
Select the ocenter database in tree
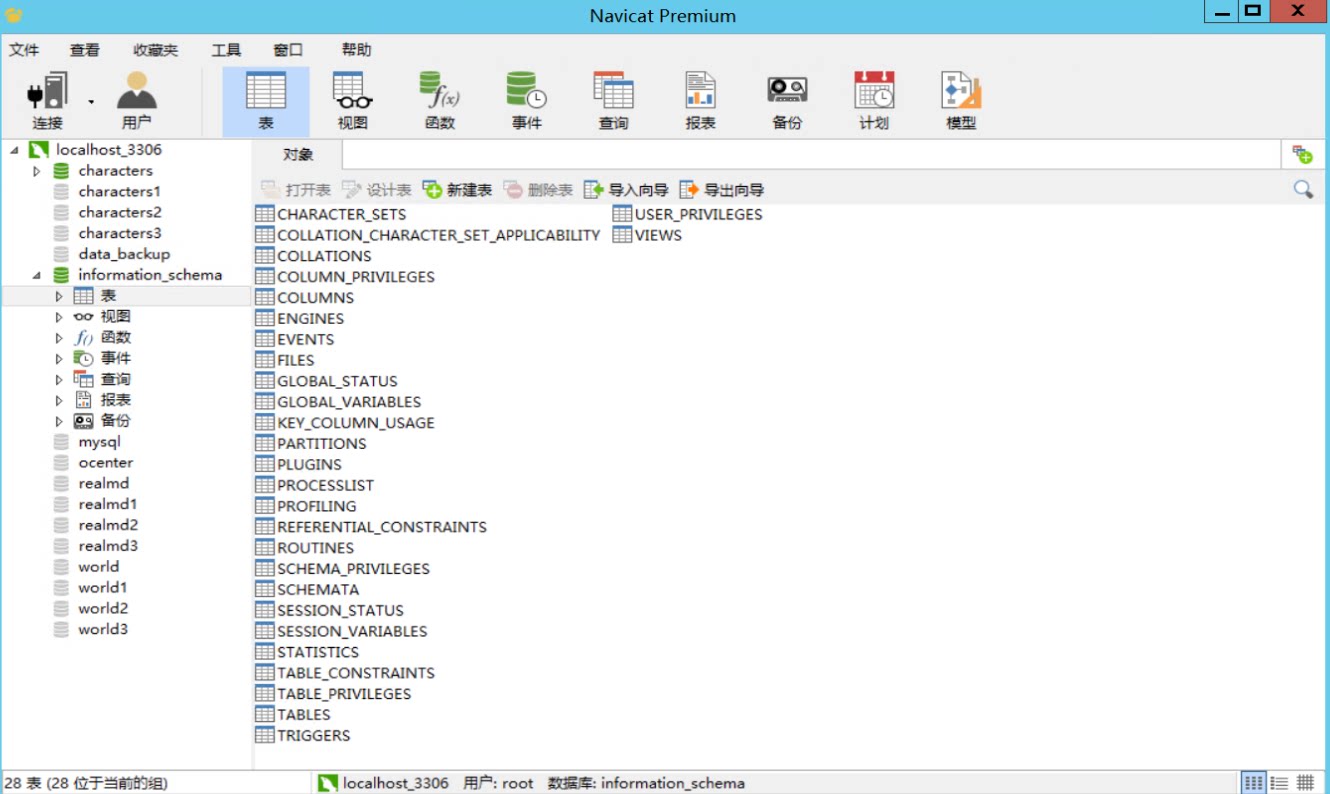point(105,463)
